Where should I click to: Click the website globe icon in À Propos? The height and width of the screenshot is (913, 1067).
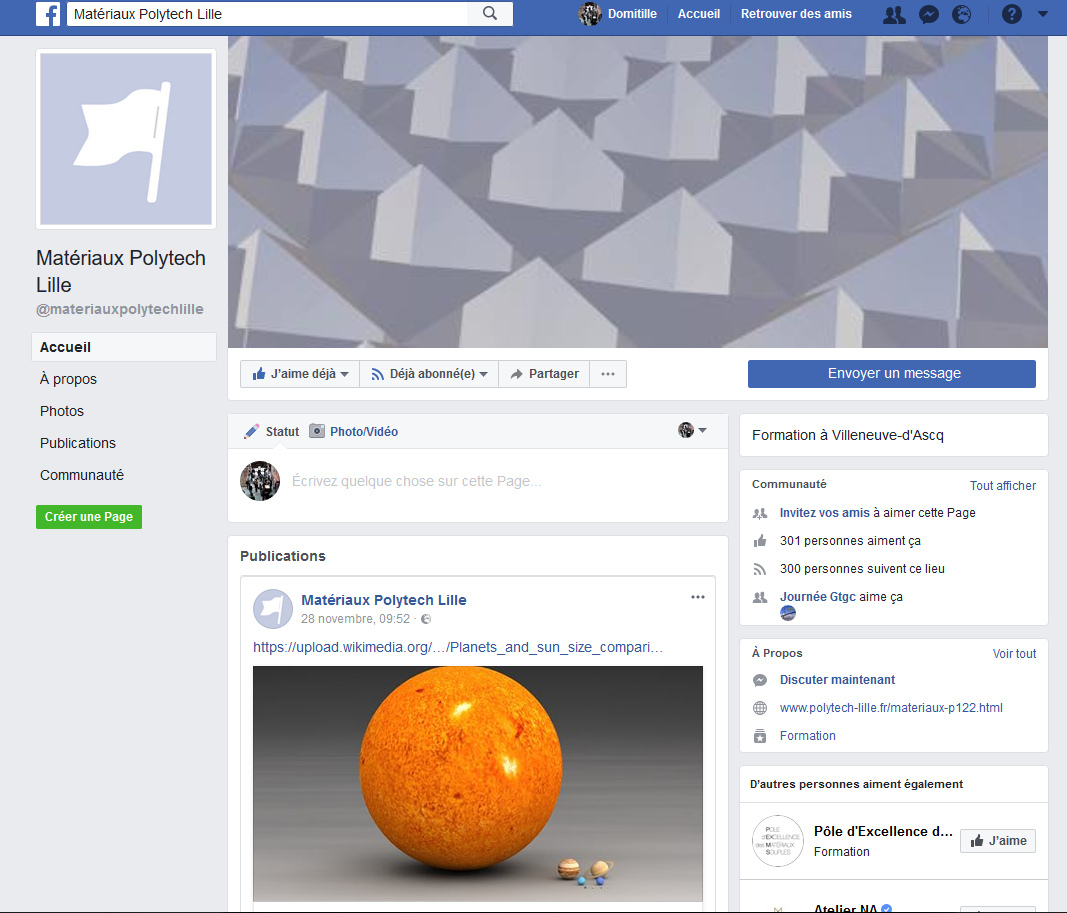[x=760, y=708]
